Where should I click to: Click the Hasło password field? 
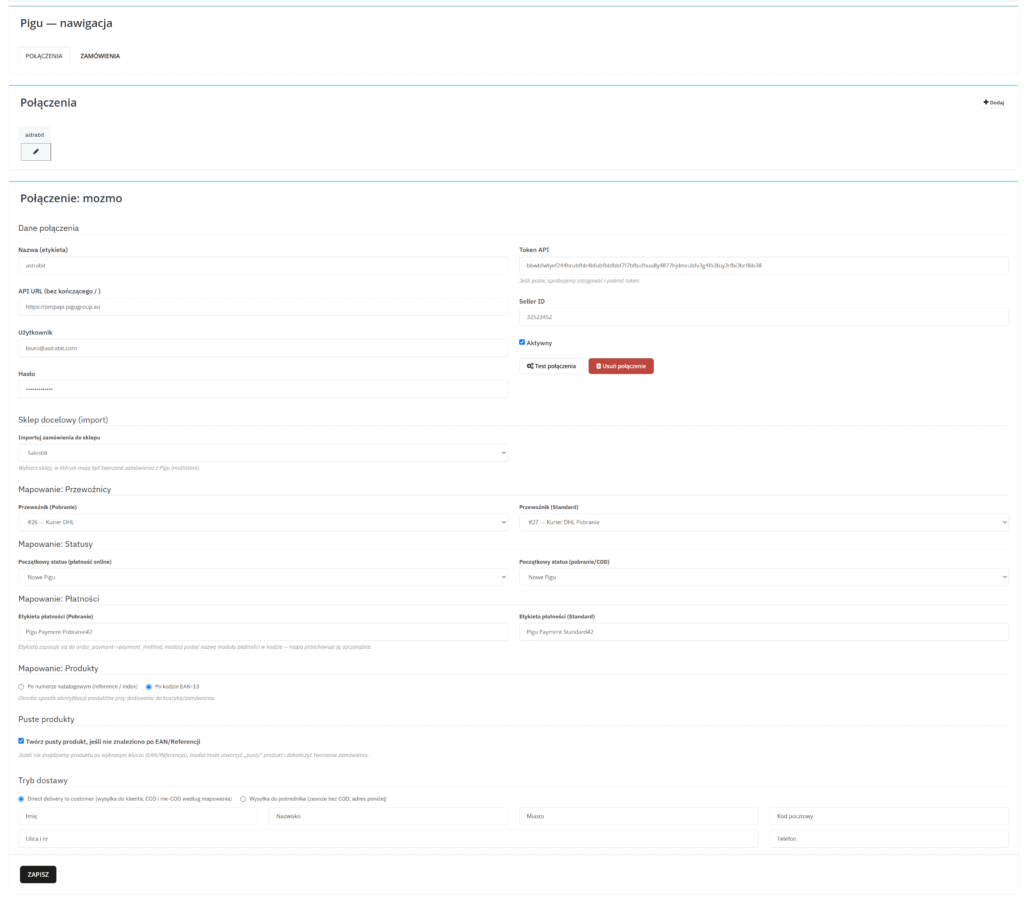click(263, 389)
